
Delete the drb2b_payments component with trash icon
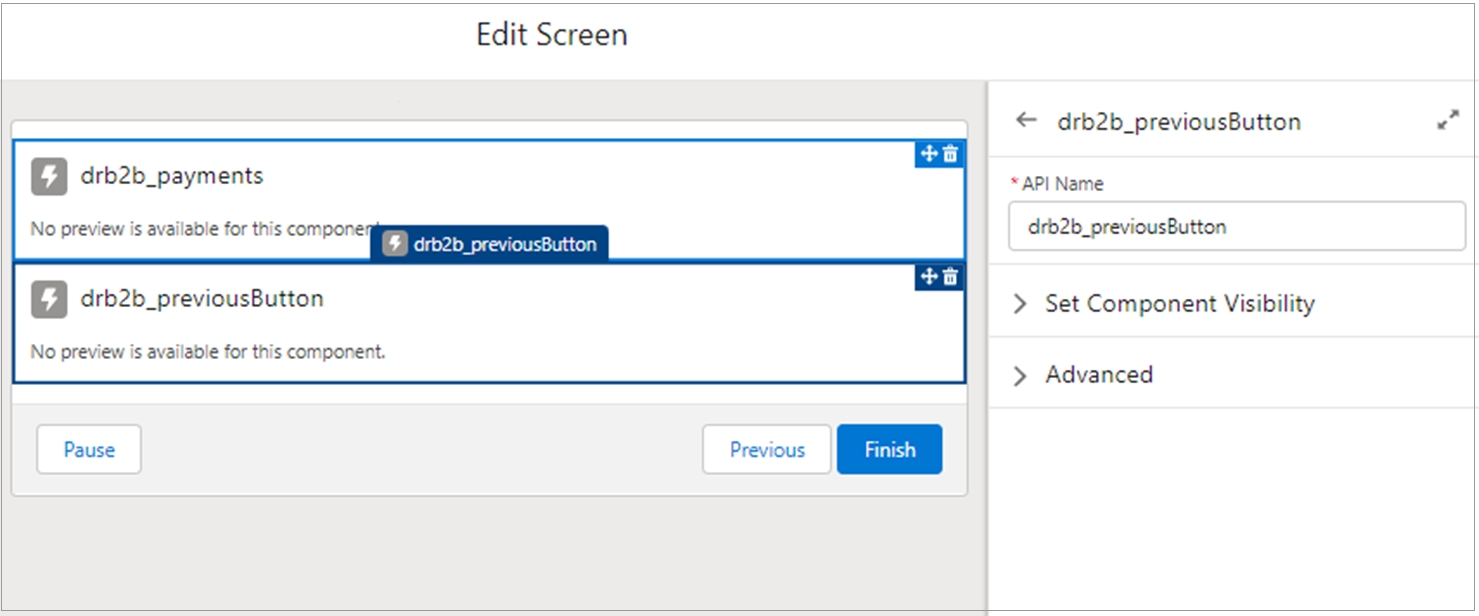point(950,154)
